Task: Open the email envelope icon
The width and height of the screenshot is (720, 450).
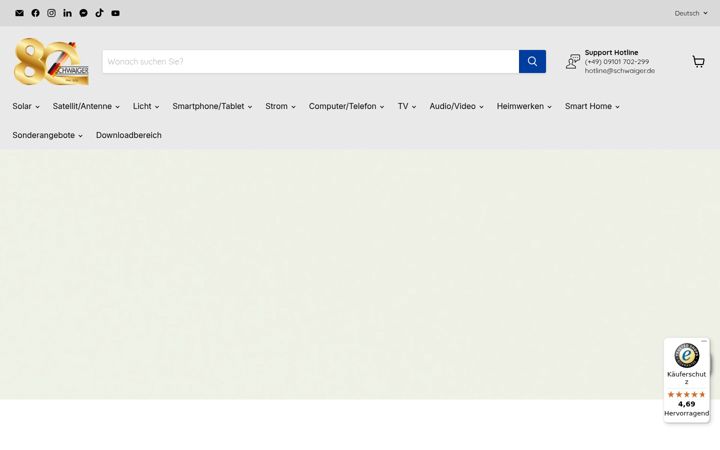Action: (19, 13)
